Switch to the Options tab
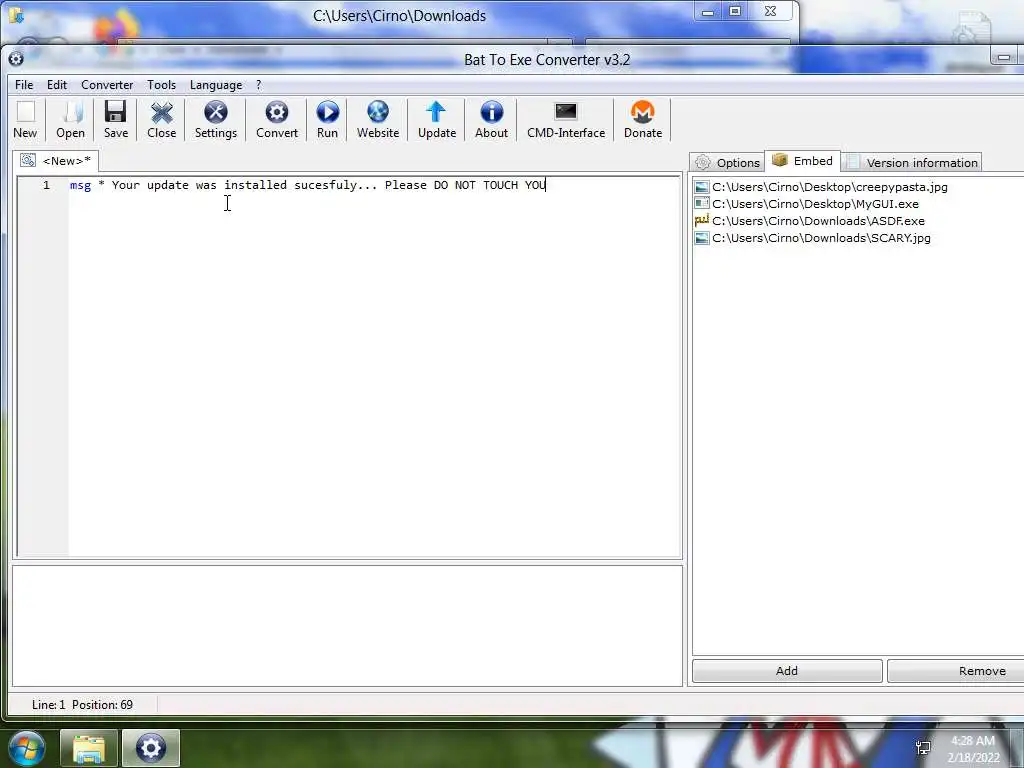 (728, 163)
